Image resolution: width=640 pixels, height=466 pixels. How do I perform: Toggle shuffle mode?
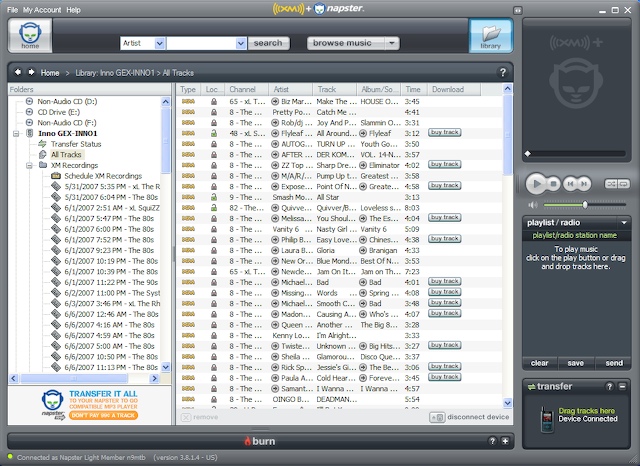(x=611, y=184)
